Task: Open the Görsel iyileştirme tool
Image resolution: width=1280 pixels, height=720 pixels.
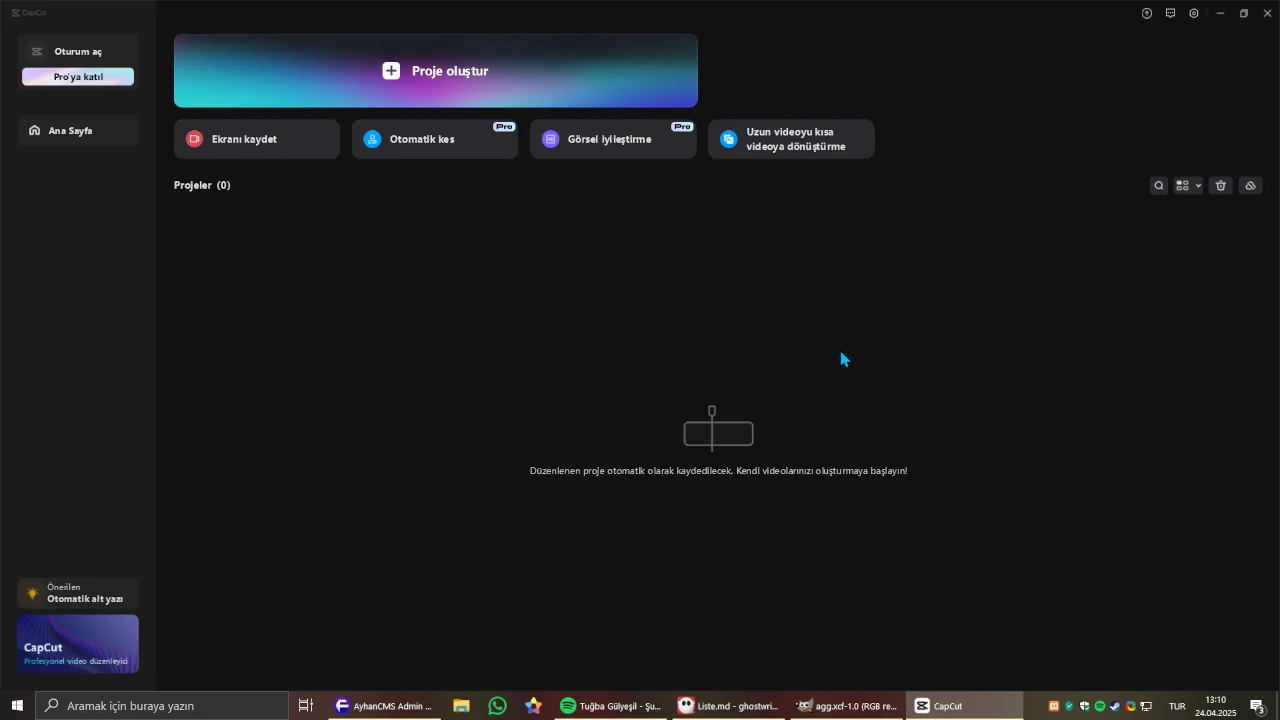Action: (x=613, y=139)
